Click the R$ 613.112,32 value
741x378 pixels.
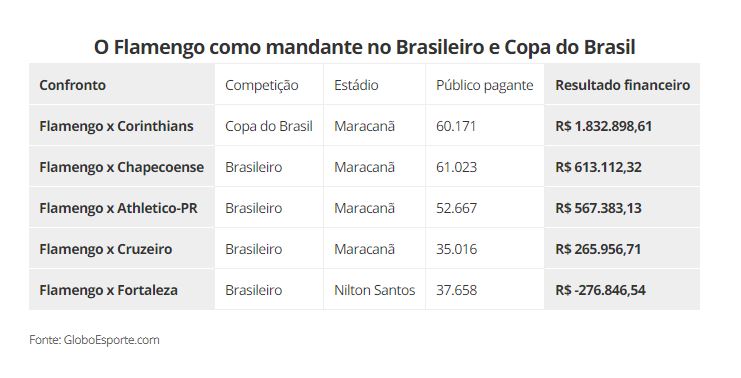pos(598,167)
